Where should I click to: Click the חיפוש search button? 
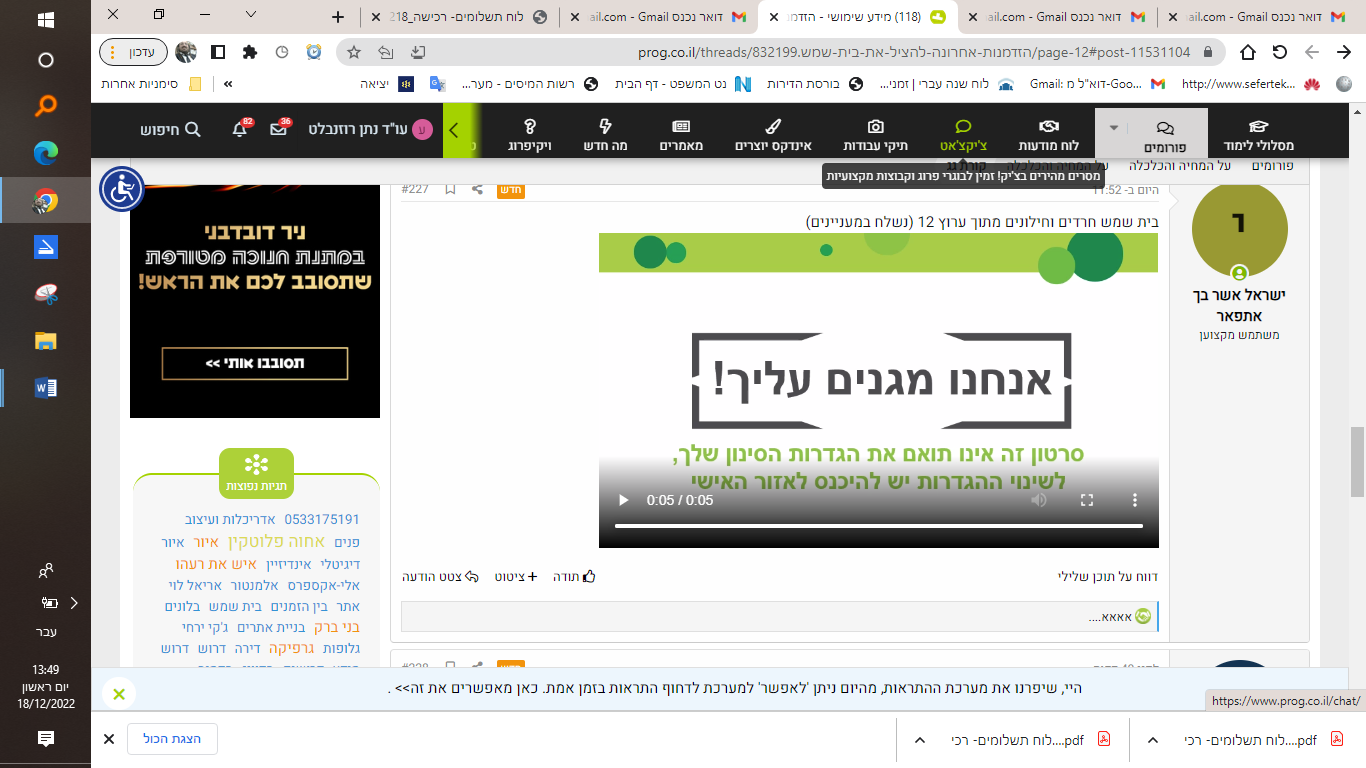[x=171, y=129]
